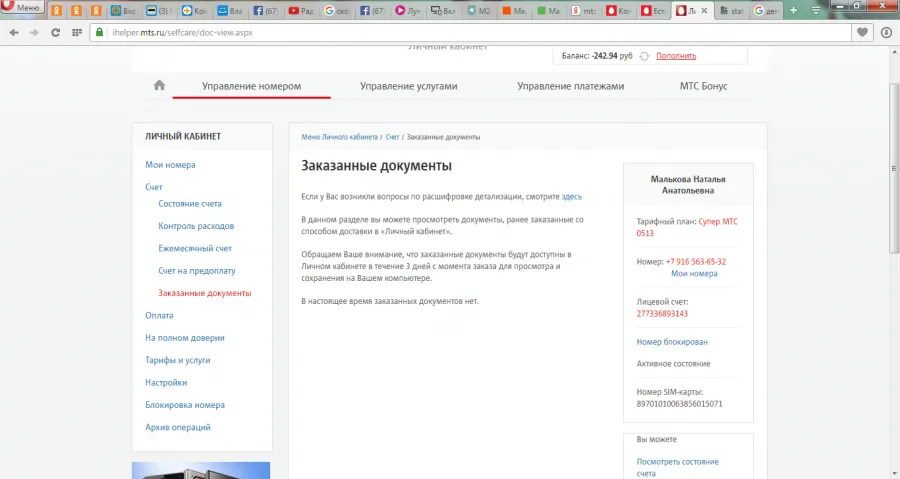Open Блокировка номера in sidebar
Viewport: 900px width, 479px height.
[185, 405]
